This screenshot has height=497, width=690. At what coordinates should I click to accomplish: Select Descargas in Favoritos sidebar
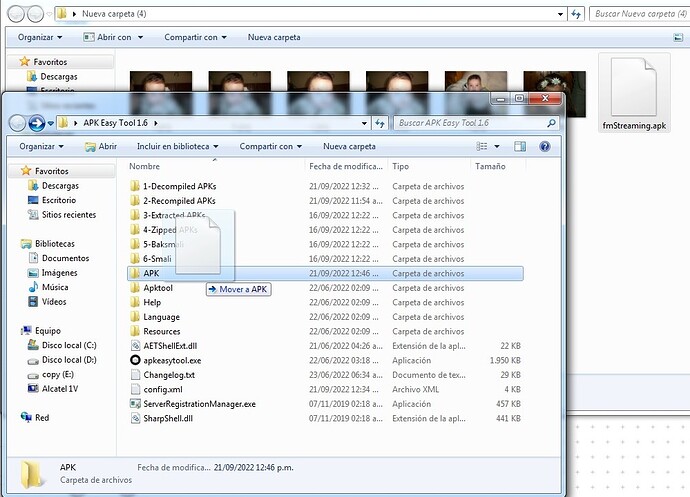tap(60, 185)
